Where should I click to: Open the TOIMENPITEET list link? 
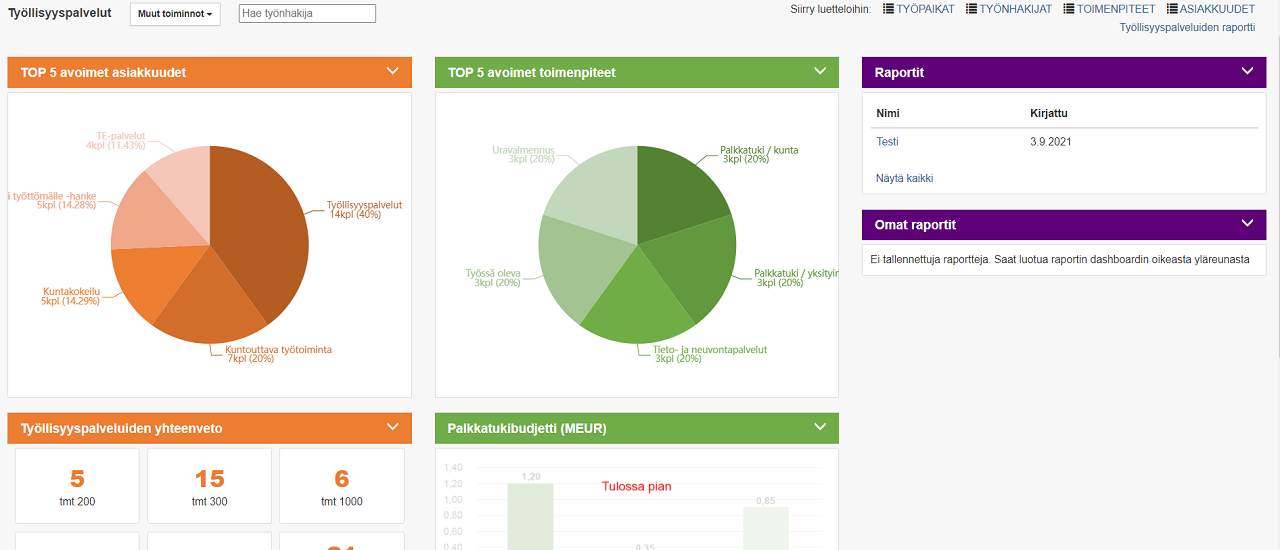(x=1116, y=9)
